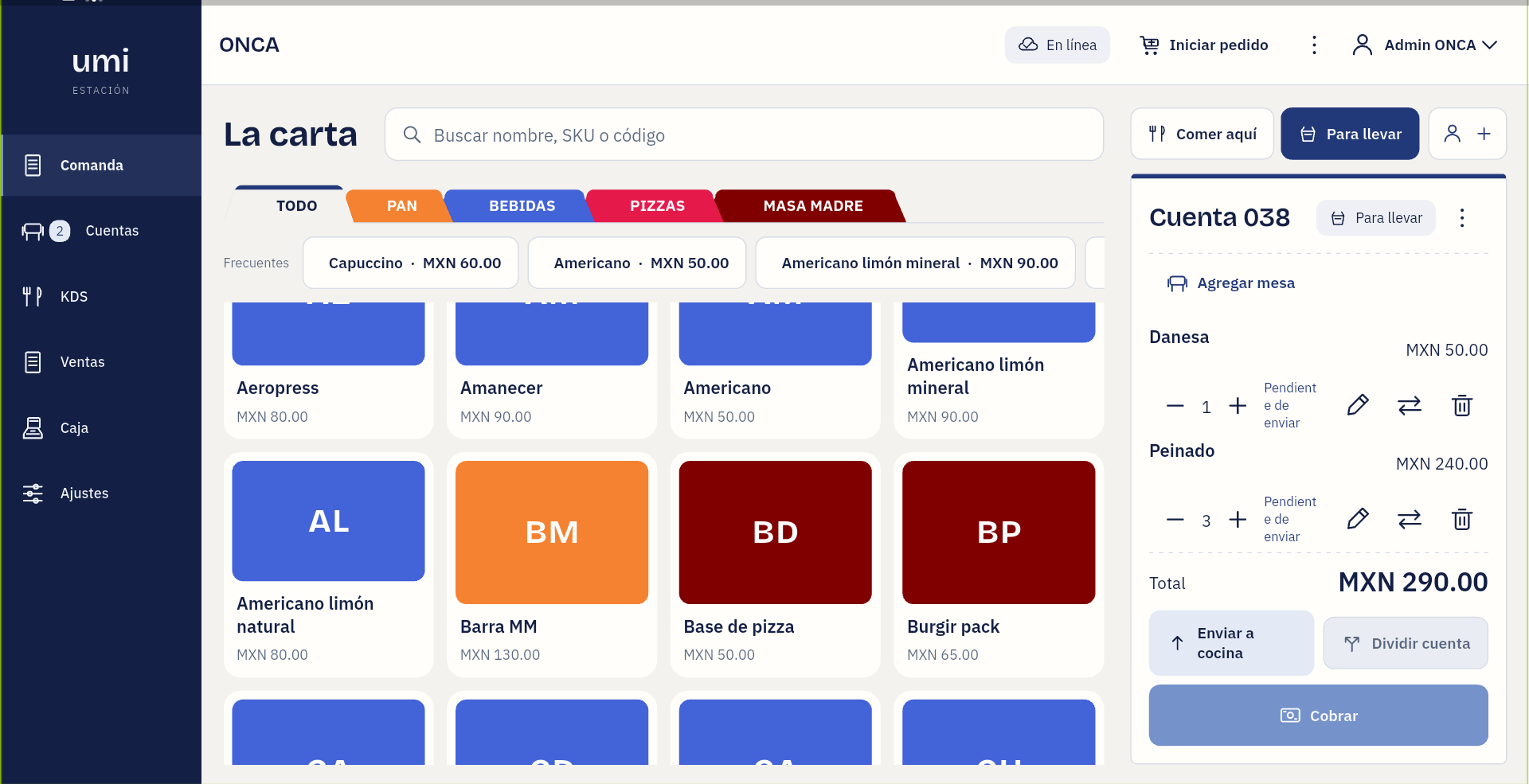Screen dimensions: 1529x784
Task: Add a customer with person plus button
Action: (x=1467, y=134)
